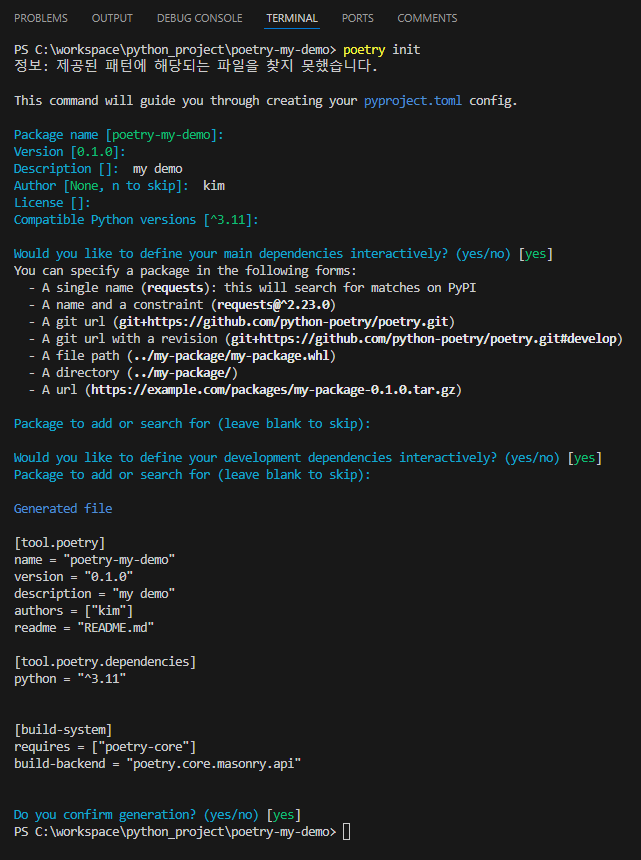Click the main dependencies interactively question
This screenshot has width=641, height=860.
(283, 254)
